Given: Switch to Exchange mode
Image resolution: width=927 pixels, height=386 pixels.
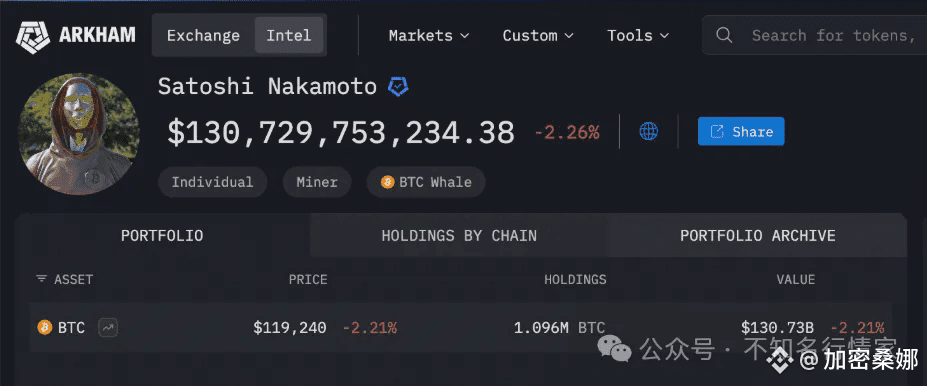Looking at the screenshot, I should [x=203, y=35].
